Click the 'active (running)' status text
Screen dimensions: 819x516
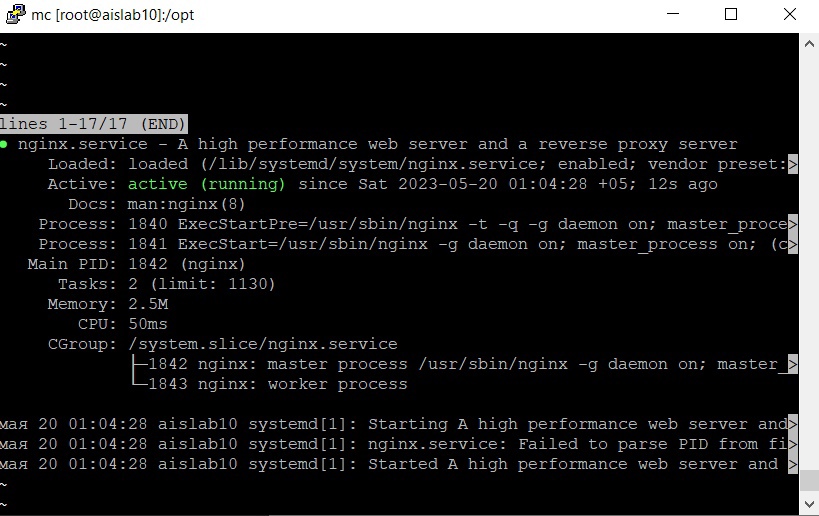tap(207, 184)
